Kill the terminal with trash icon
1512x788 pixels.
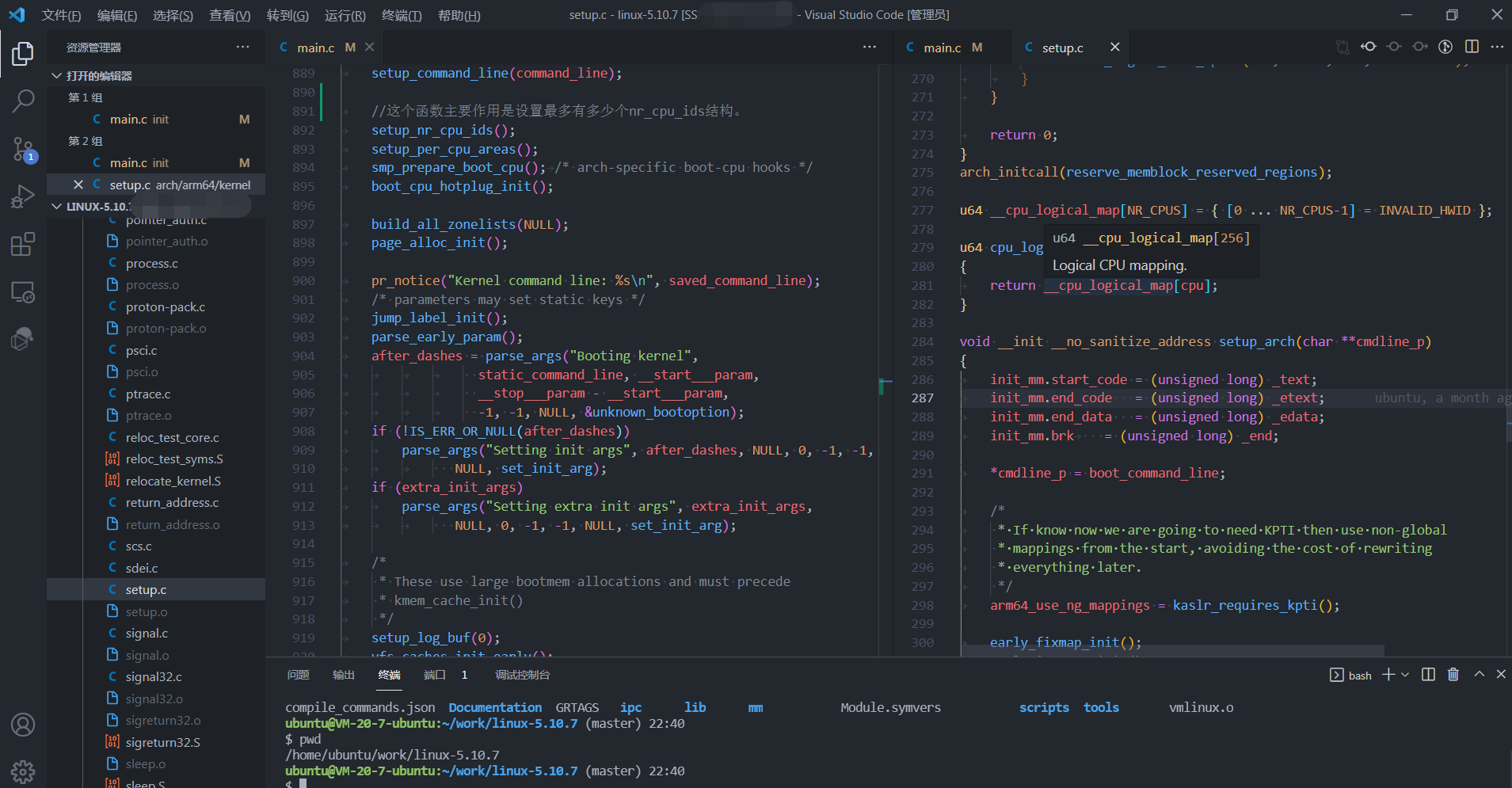coord(1453,675)
